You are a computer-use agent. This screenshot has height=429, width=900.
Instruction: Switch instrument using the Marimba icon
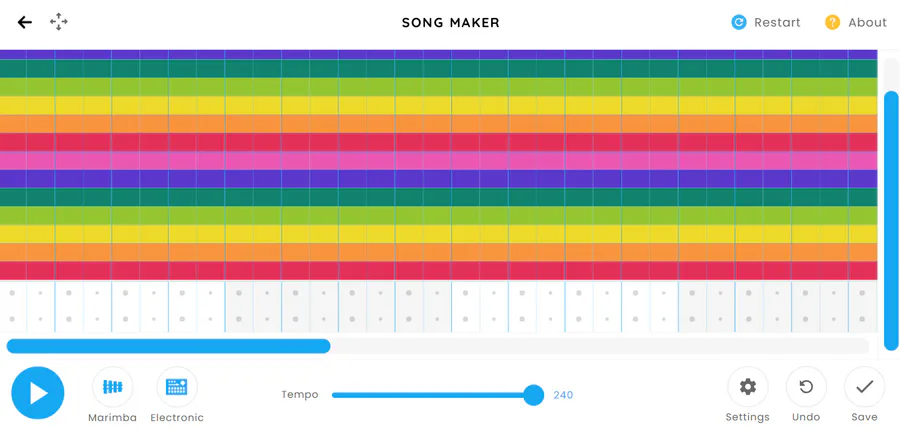click(x=112, y=387)
